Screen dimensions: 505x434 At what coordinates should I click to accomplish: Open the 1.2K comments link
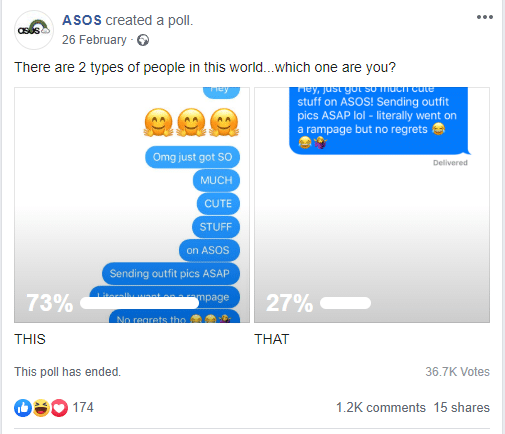[x=381, y=407]
